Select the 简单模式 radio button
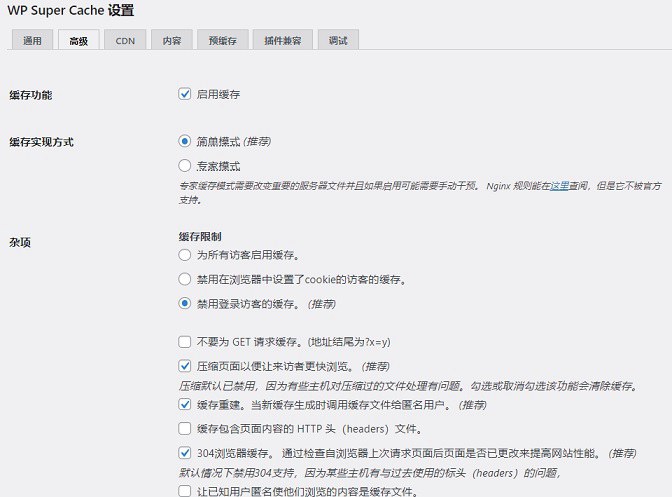672x497 pixels. tap(184, 141)
